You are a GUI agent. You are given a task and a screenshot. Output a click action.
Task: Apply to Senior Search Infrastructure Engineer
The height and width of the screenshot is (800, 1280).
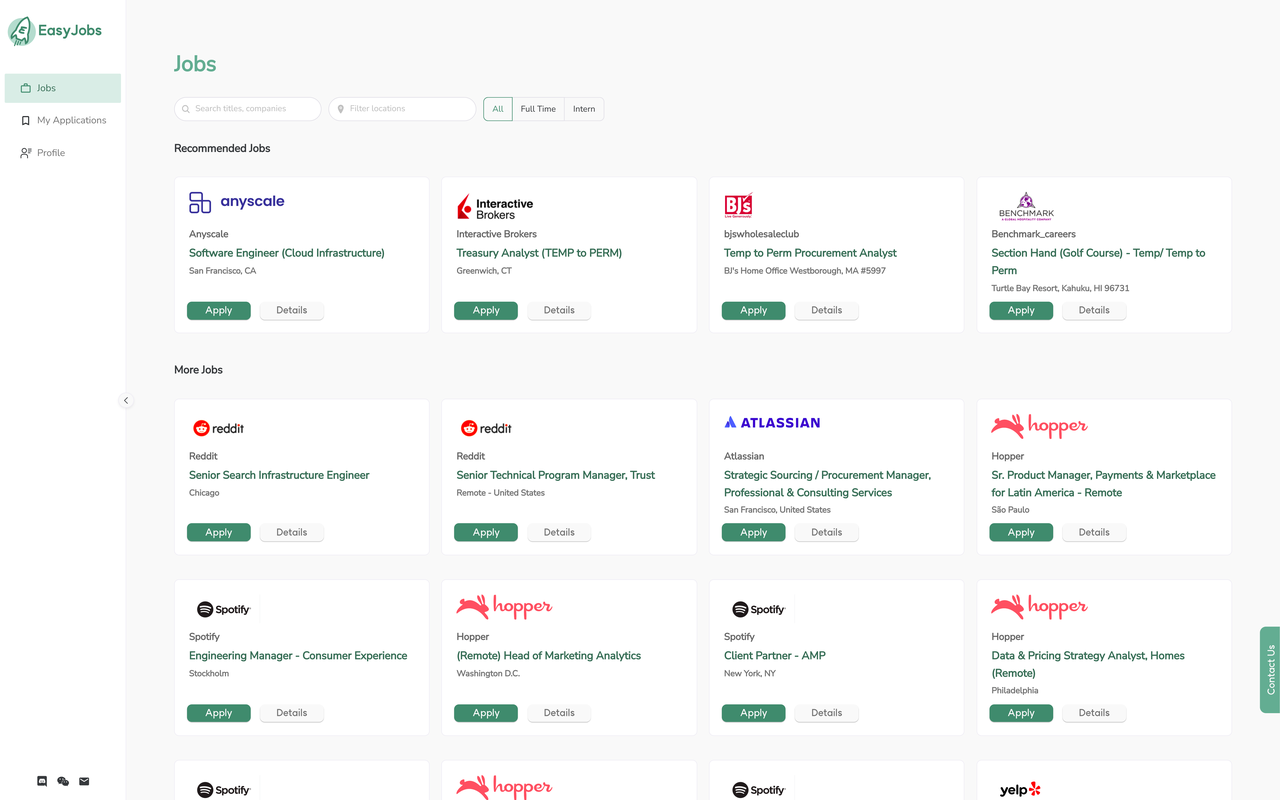[x=219, y=533]
